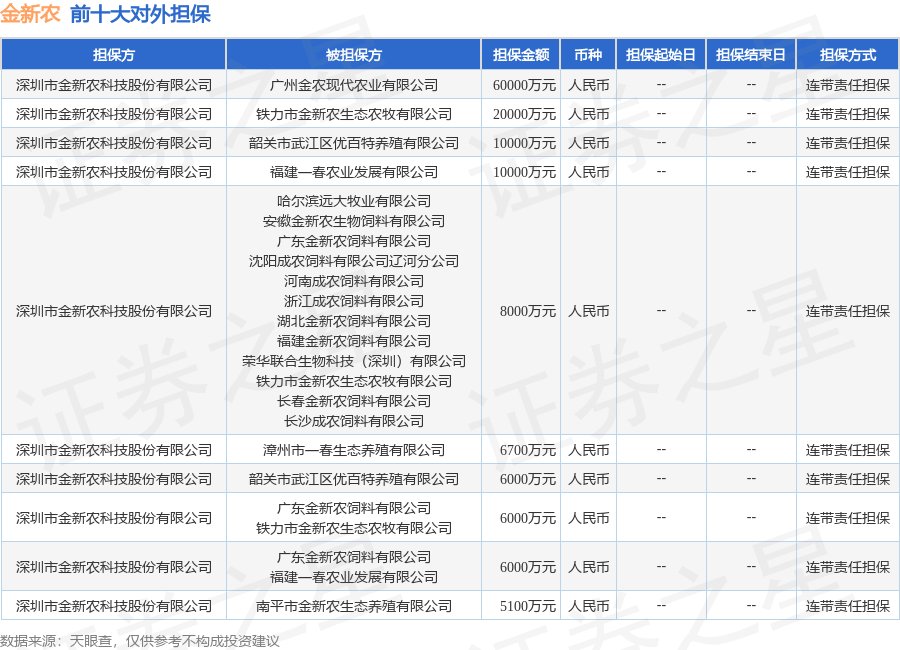Select the 担保金额 column header
The image size is (900, 650).
[521, 55]
